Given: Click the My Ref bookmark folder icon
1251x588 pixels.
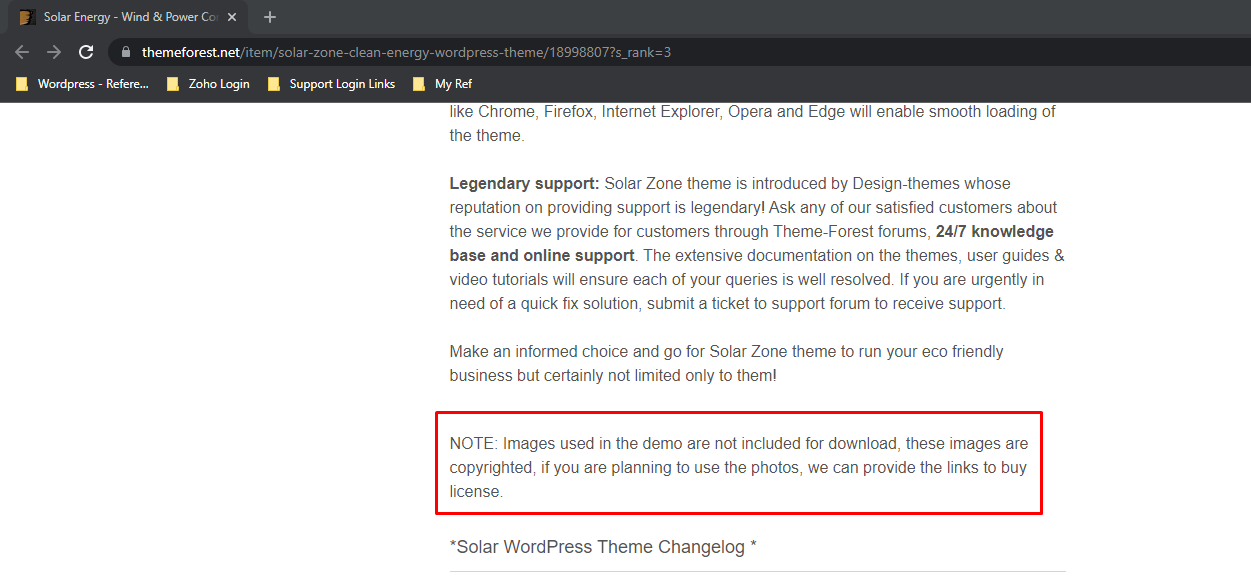Looking at the screenshot, I should (419, 84).
